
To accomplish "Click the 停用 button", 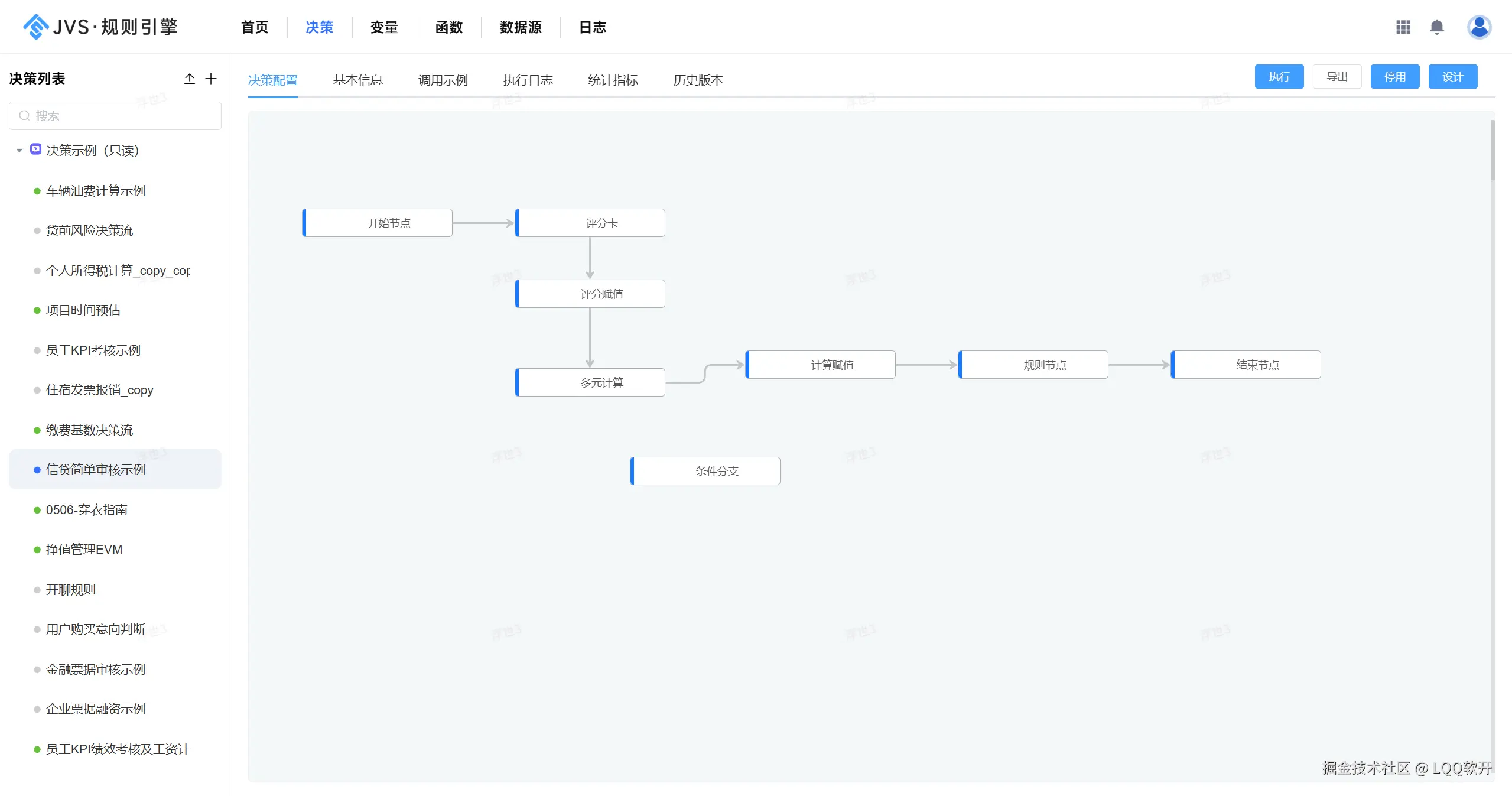I will (x=1394, y=77).
